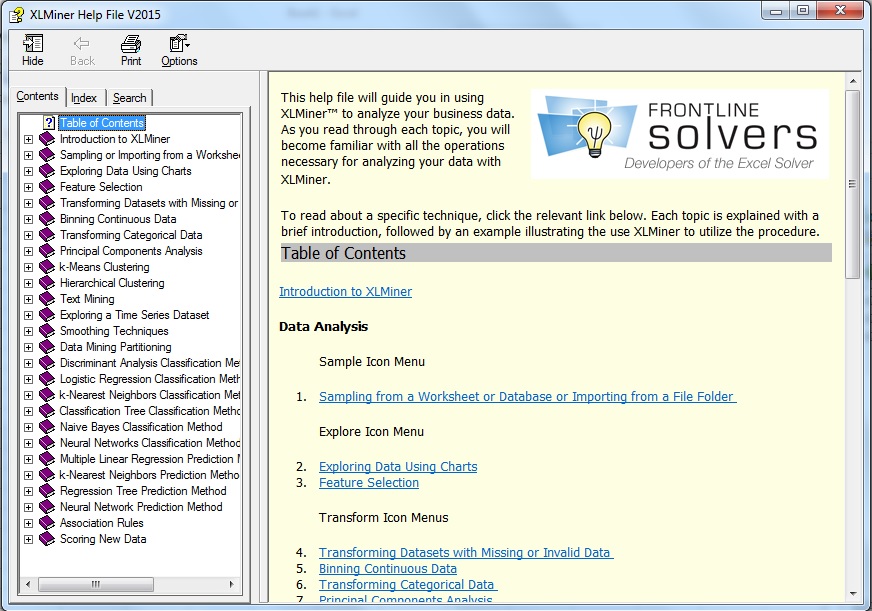
Task: Click the Frontline Solvers logo image
Action: pyautogui.click(x=683, y=131)
